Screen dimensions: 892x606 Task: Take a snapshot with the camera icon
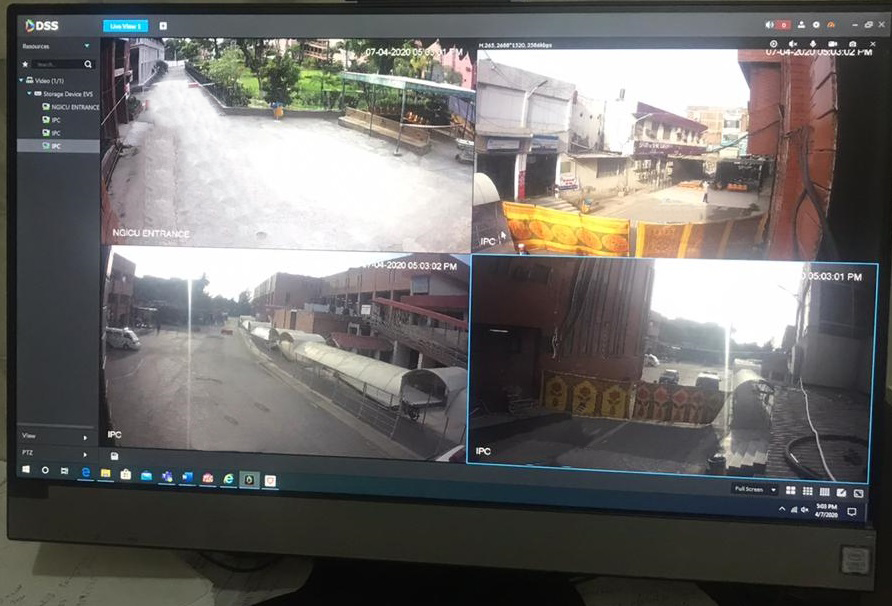(851, 45)
